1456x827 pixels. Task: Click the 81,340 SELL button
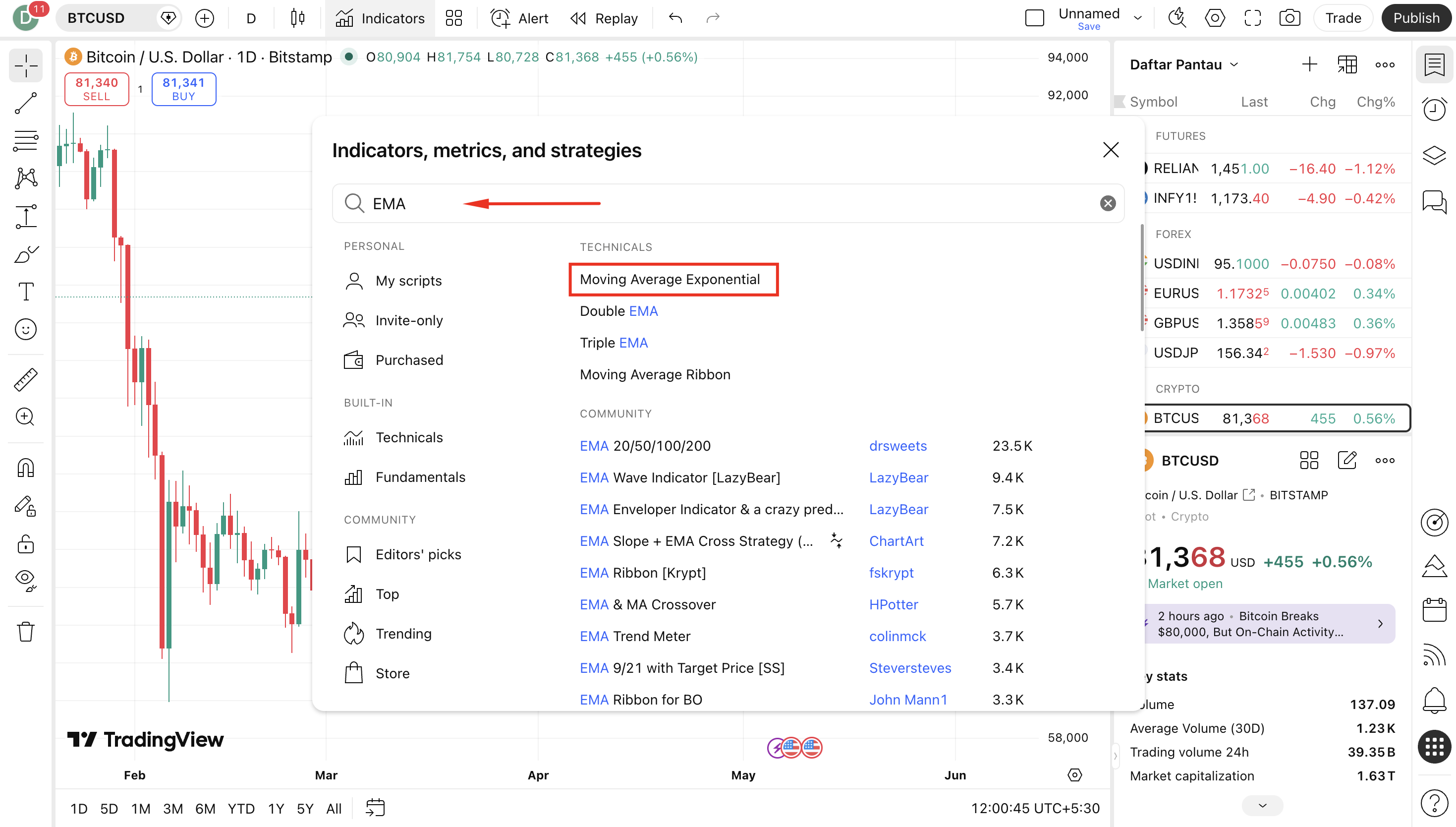97,89
